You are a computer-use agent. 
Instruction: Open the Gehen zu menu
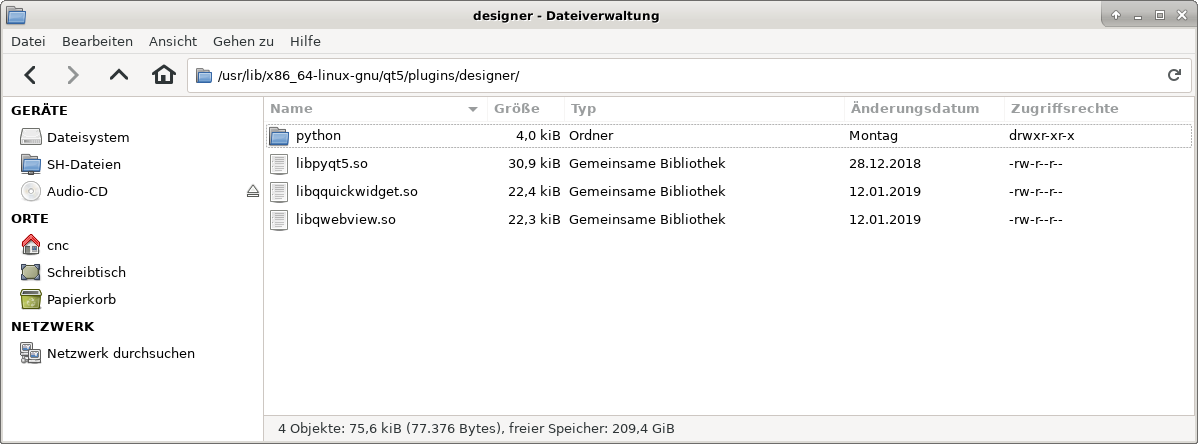pyautogui.click(x=243, y=41)
